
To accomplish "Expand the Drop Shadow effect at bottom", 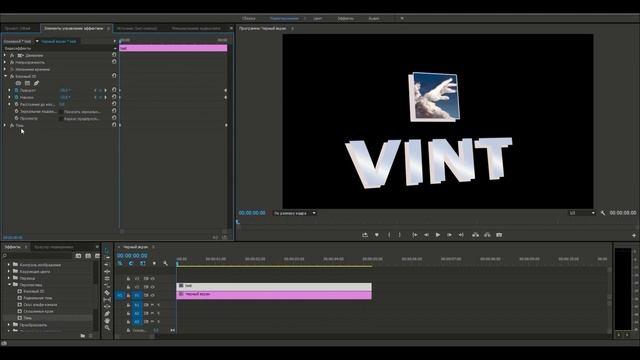I will 5,125.
